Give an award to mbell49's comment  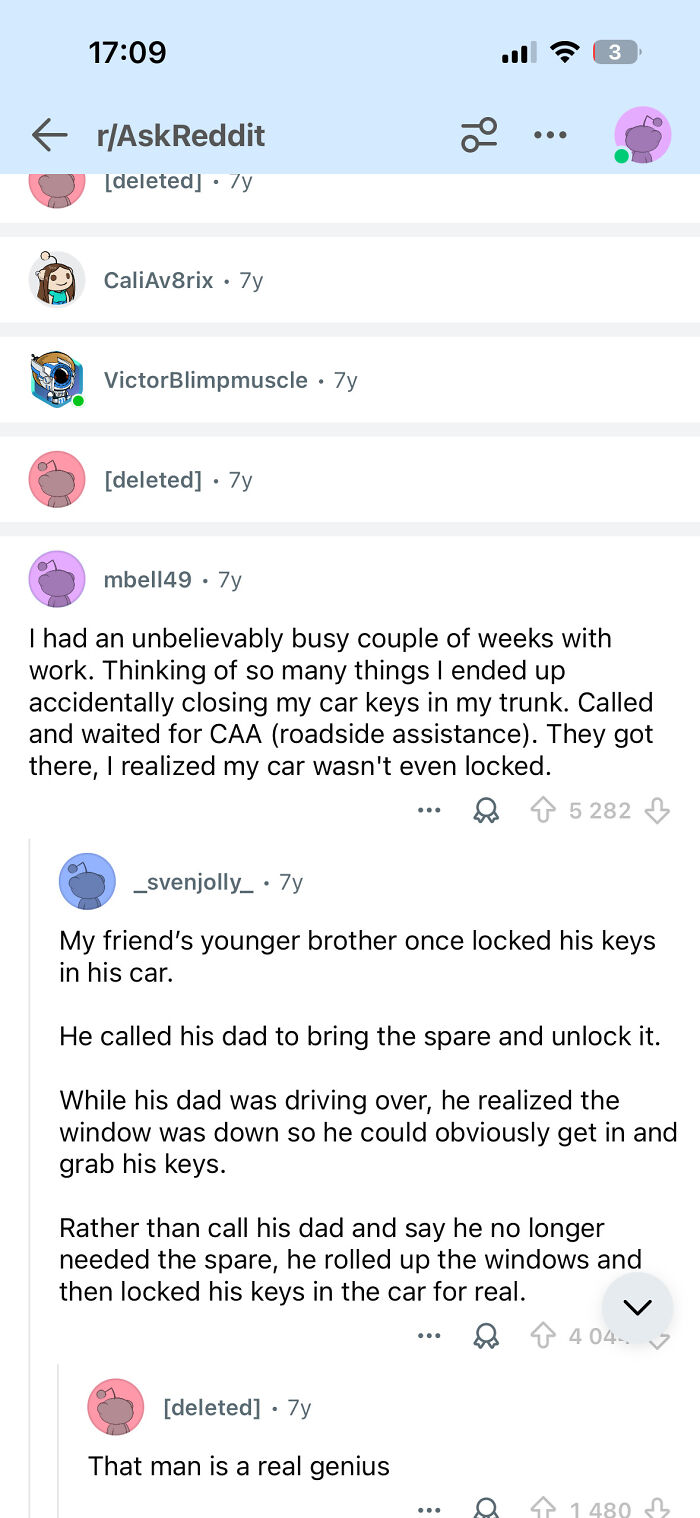click(486, 811)
